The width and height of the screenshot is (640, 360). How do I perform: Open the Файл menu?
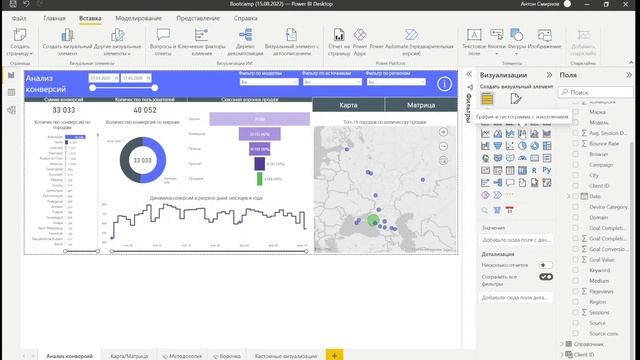coord(19,18)
